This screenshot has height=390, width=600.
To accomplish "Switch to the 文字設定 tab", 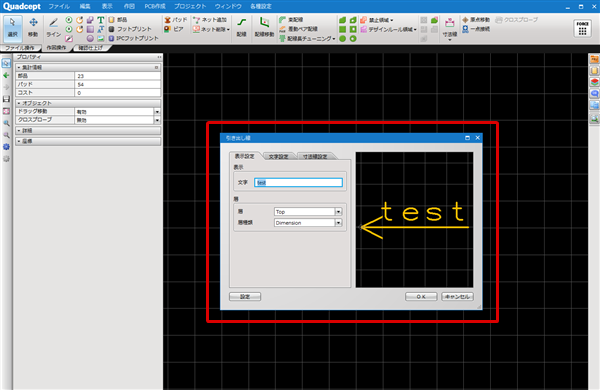I will coord(278,157).
